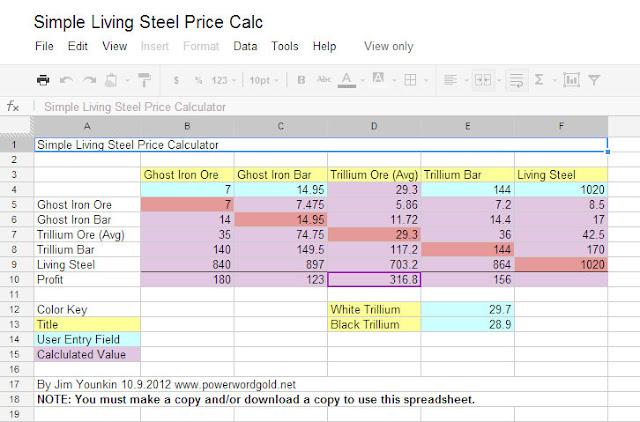Viewport: 640px width, 422px height.
Task: Open the 10pt font size dropdown
Action: pos(262,80)
